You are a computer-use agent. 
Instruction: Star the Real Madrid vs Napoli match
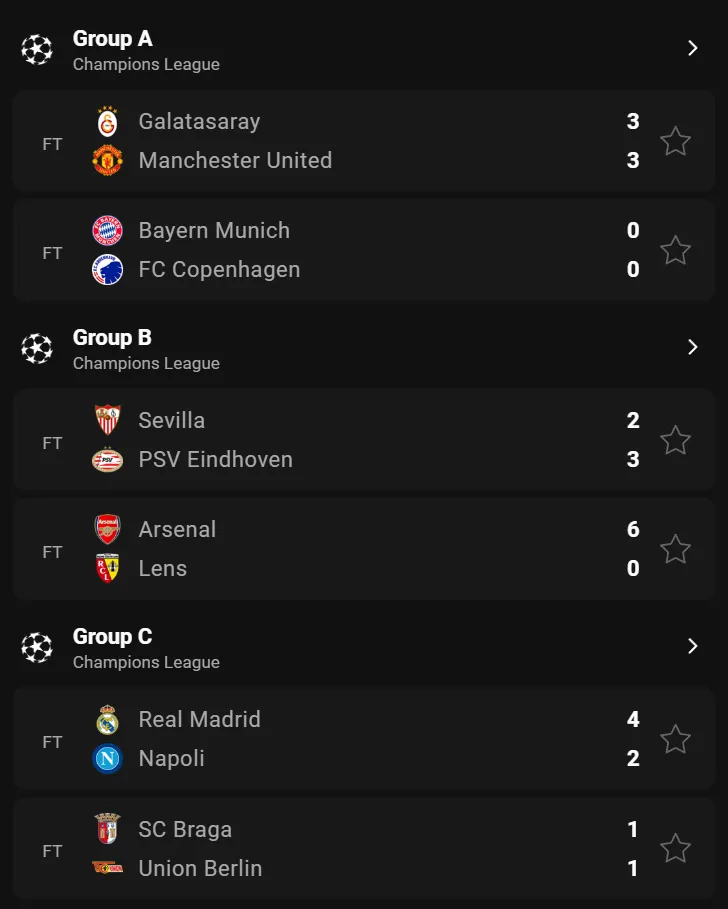(x=675, y=739)
